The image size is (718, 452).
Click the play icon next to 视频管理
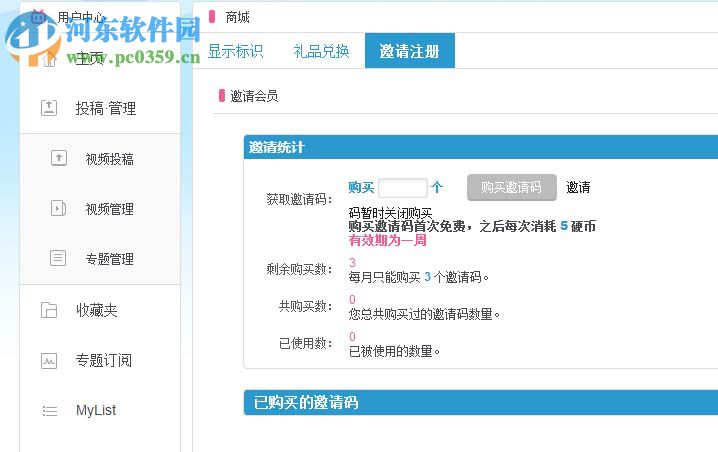58,208
